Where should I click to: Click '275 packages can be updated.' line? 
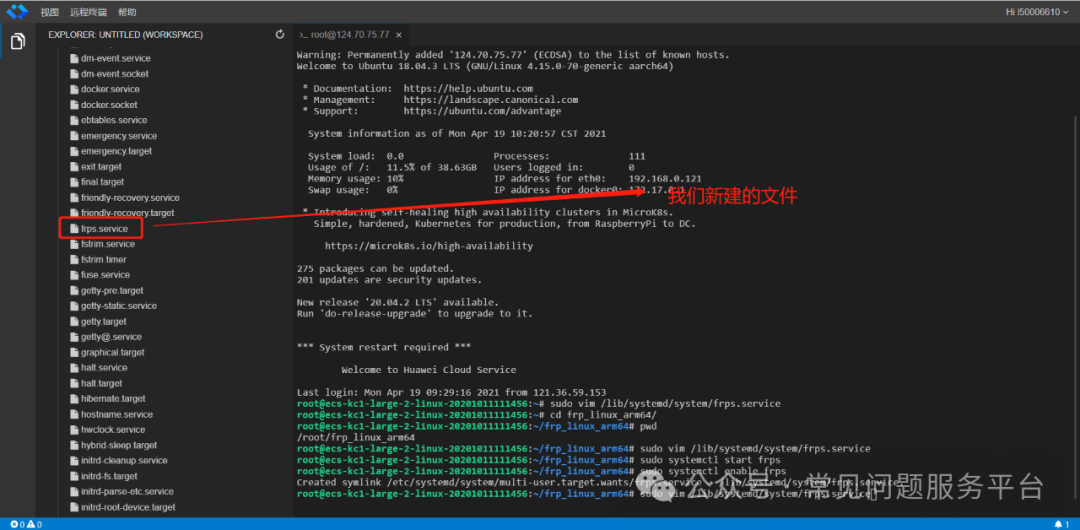pos(375,268)
